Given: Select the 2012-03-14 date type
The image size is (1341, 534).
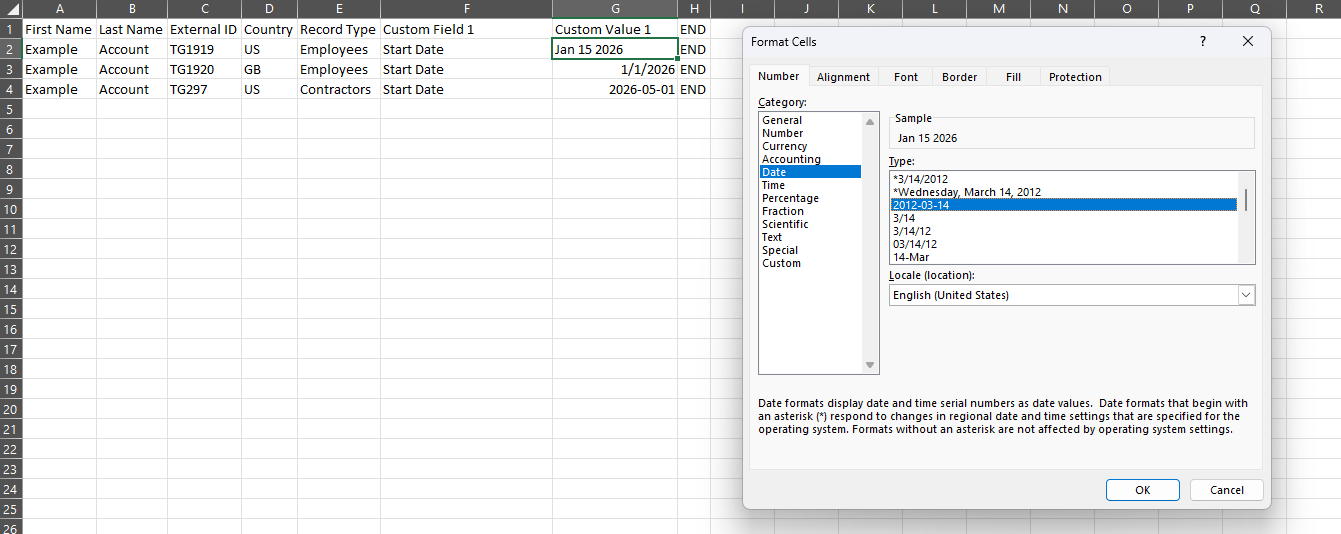Looking at the screenshot, I should point(1064,205).
